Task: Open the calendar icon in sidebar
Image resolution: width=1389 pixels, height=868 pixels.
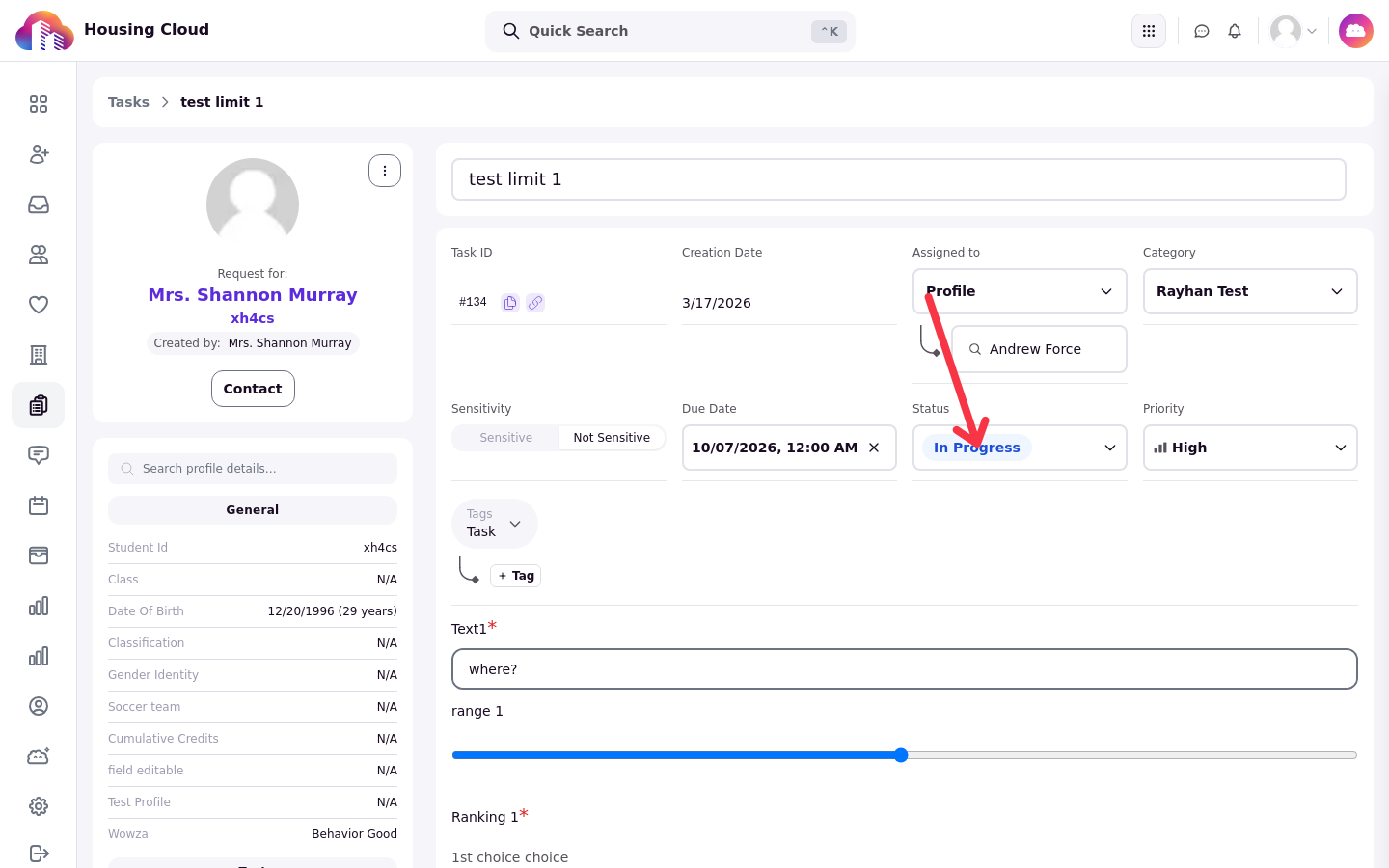Action: [39, 505]
